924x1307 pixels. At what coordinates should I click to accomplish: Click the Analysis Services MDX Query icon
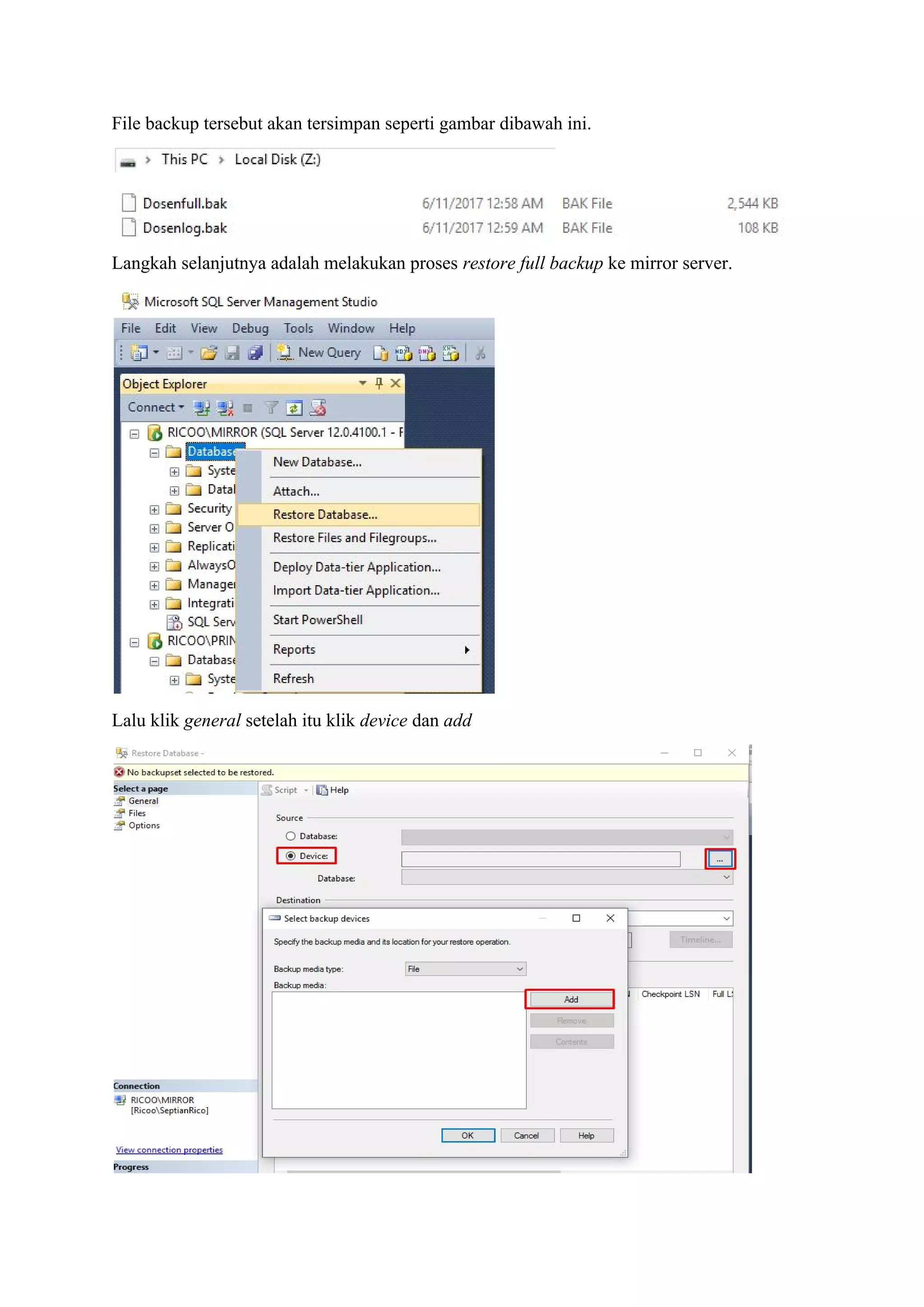click(x=404, y=353)
